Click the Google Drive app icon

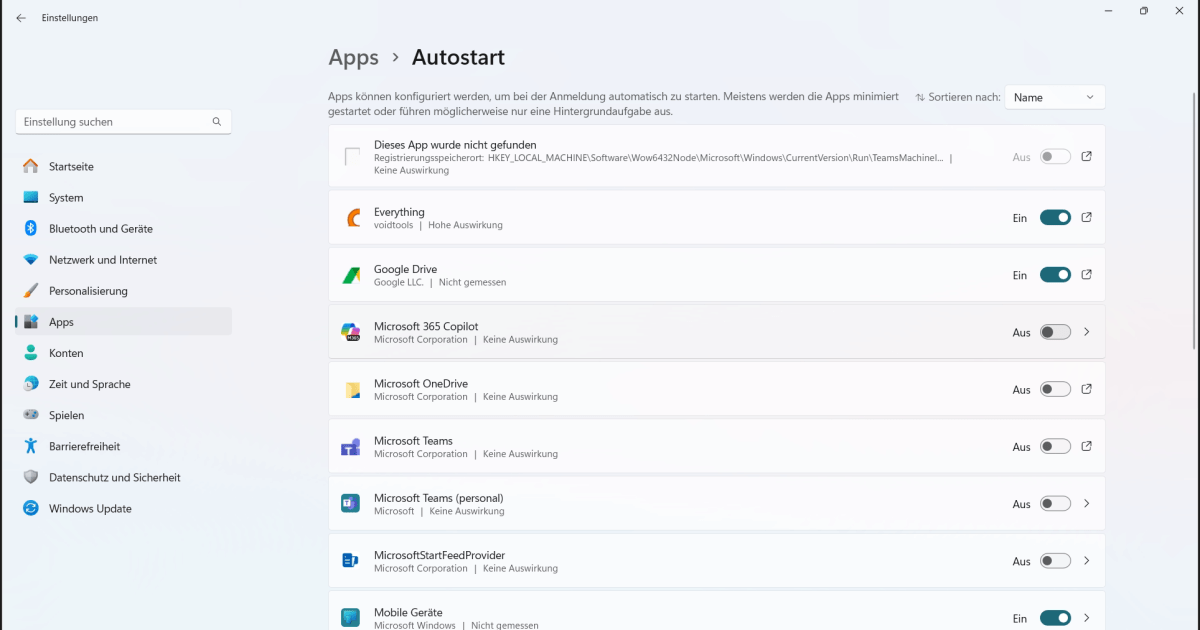(x=352, y=275)
